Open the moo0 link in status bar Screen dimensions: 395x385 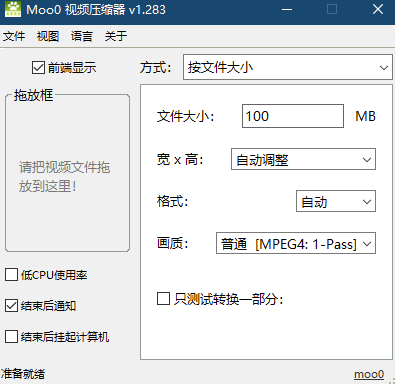pyautogui.click(x=369, y=374)
